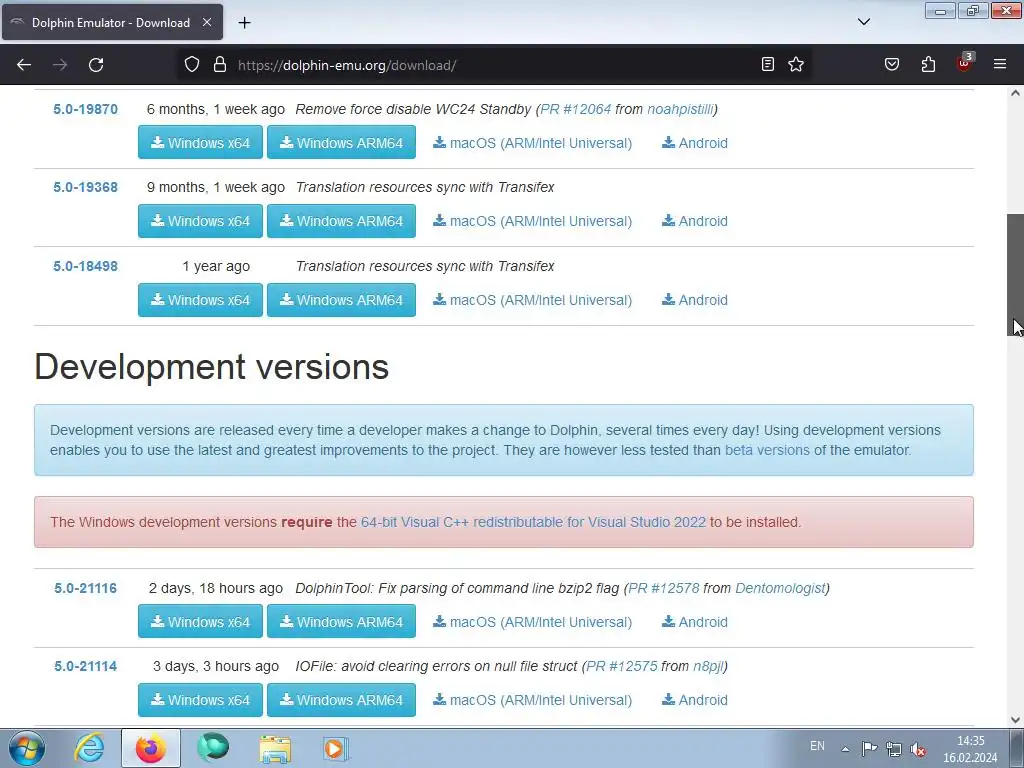Open version 5.0-21116 link
1024x768 pixels.
pos(86,588)
